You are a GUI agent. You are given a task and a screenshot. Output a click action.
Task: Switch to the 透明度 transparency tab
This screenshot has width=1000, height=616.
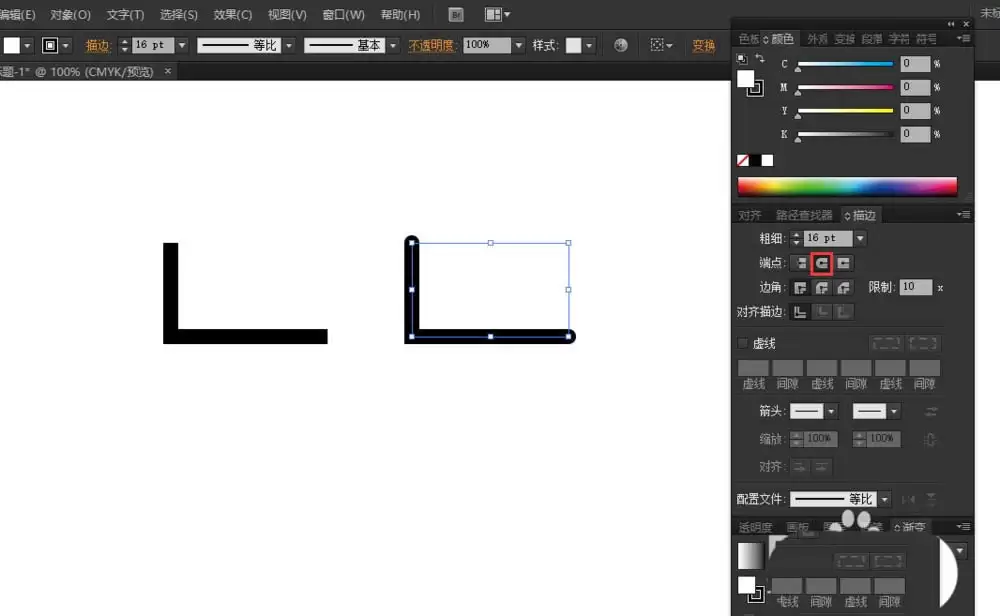click(x=755, y=527)
